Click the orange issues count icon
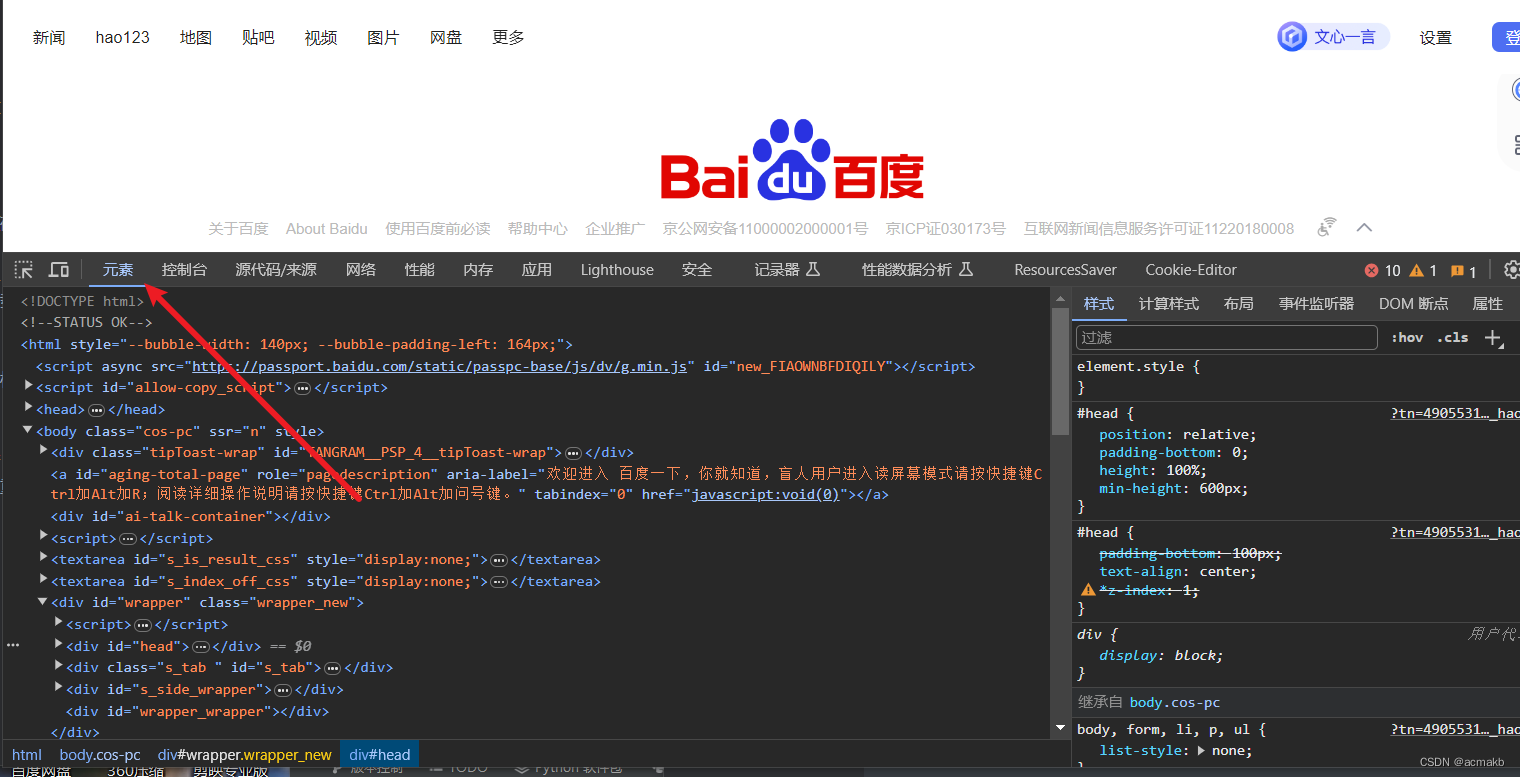 (1457, 271)
